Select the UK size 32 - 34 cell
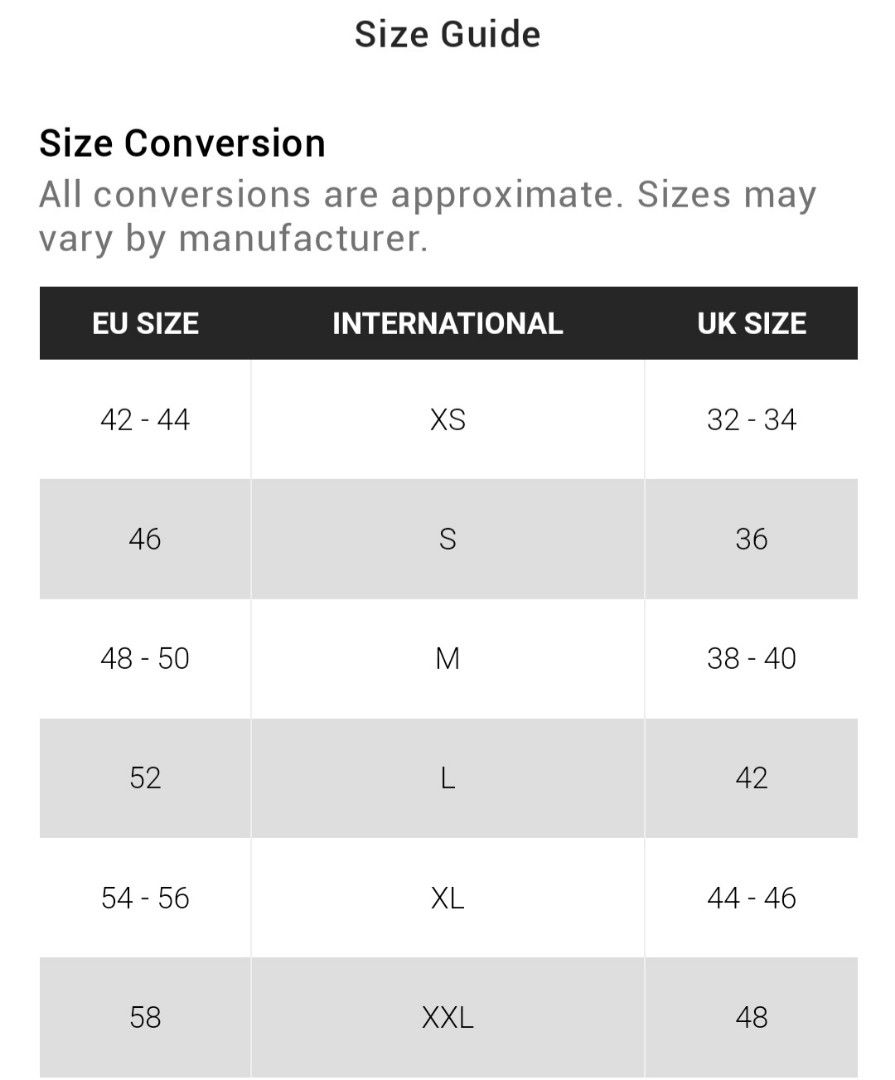The height and width of the screenshot is (1080, 895). click(x=751, y=420)
